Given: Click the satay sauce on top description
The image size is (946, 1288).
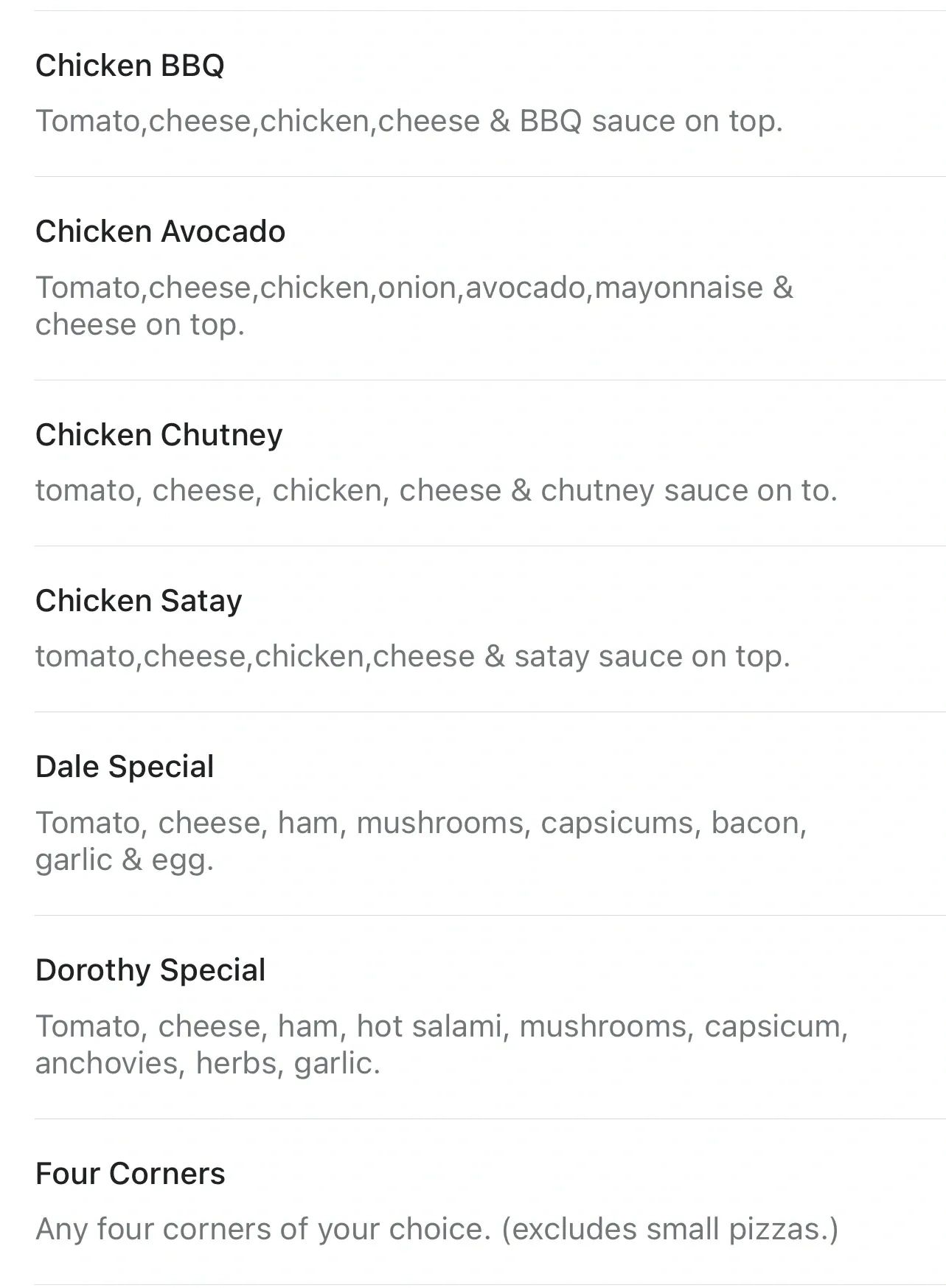Looking at the screenshot, I should (413, 656).
